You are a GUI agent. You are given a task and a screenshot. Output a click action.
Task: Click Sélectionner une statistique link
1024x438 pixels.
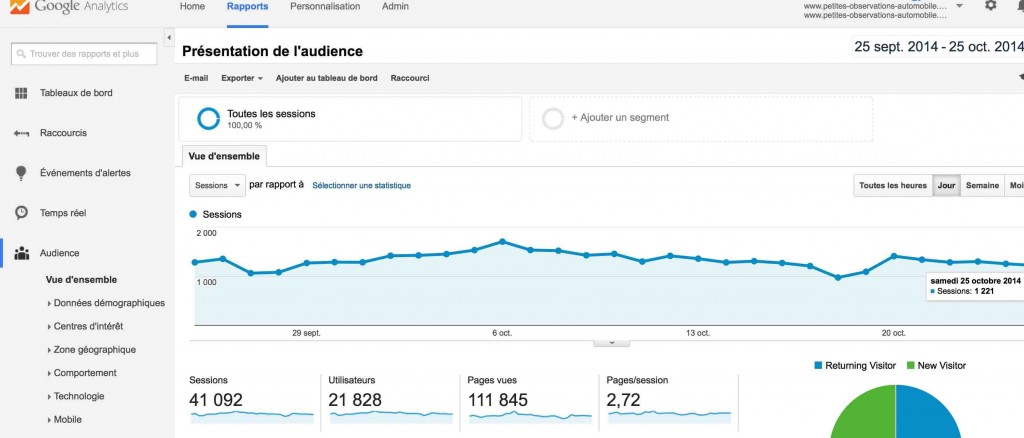[361, 185]
